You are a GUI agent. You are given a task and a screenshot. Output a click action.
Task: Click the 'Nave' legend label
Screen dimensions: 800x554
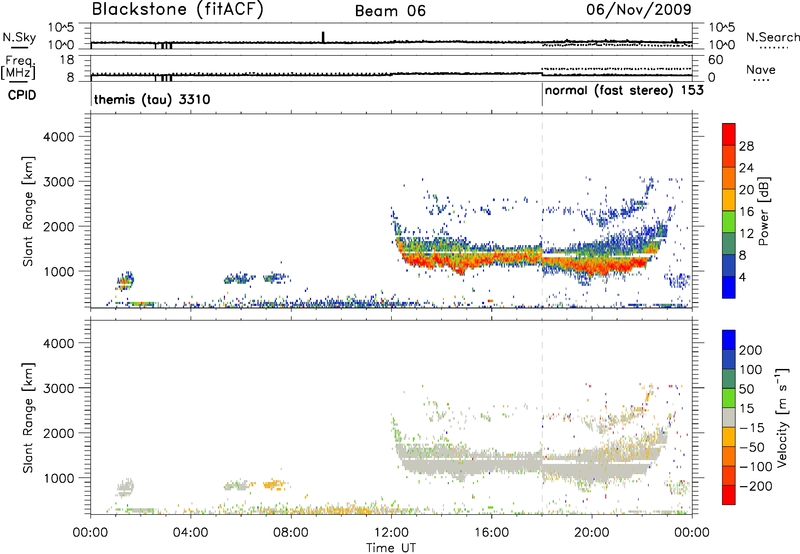pyautogui.click(x=761, y=70)
